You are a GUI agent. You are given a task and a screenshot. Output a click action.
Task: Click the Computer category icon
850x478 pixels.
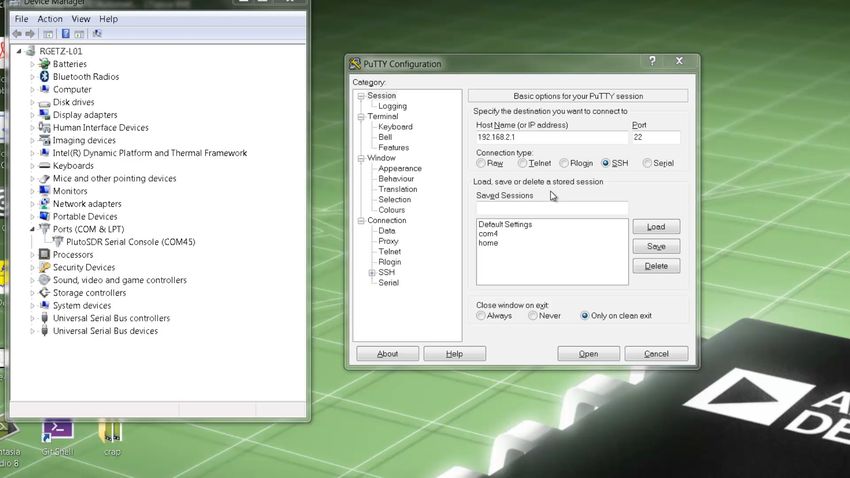(44, 89)
